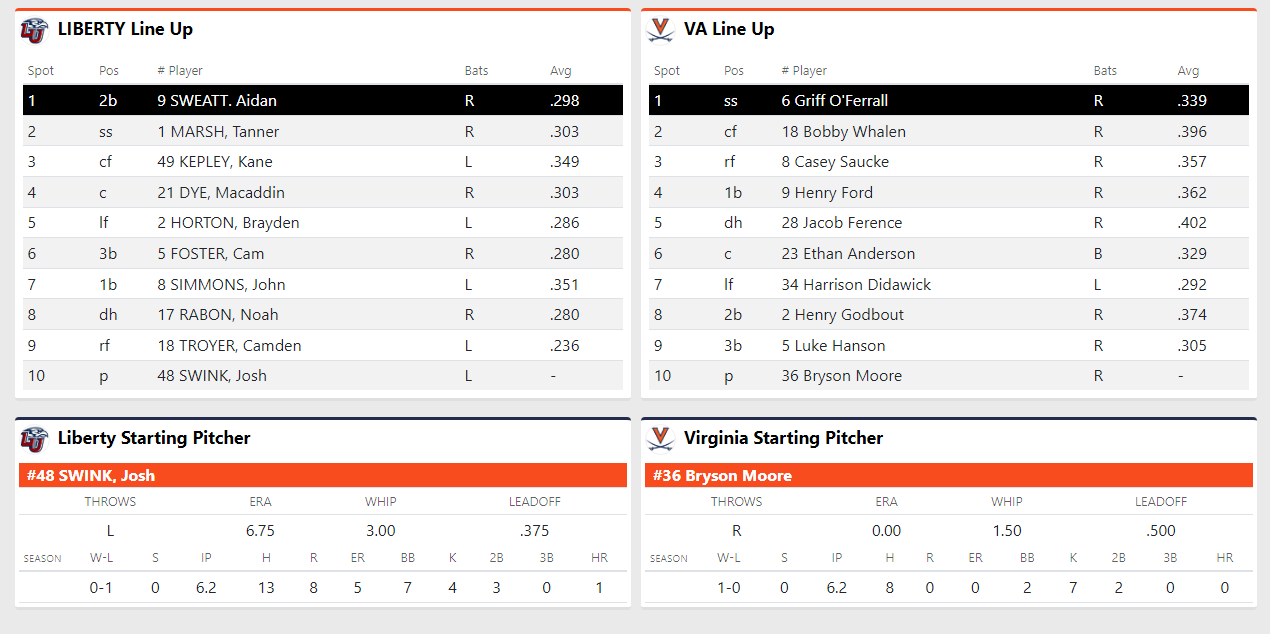
Task: Click Virginia pitcher's WHIP value 1.50
Action: (1006, 531)
